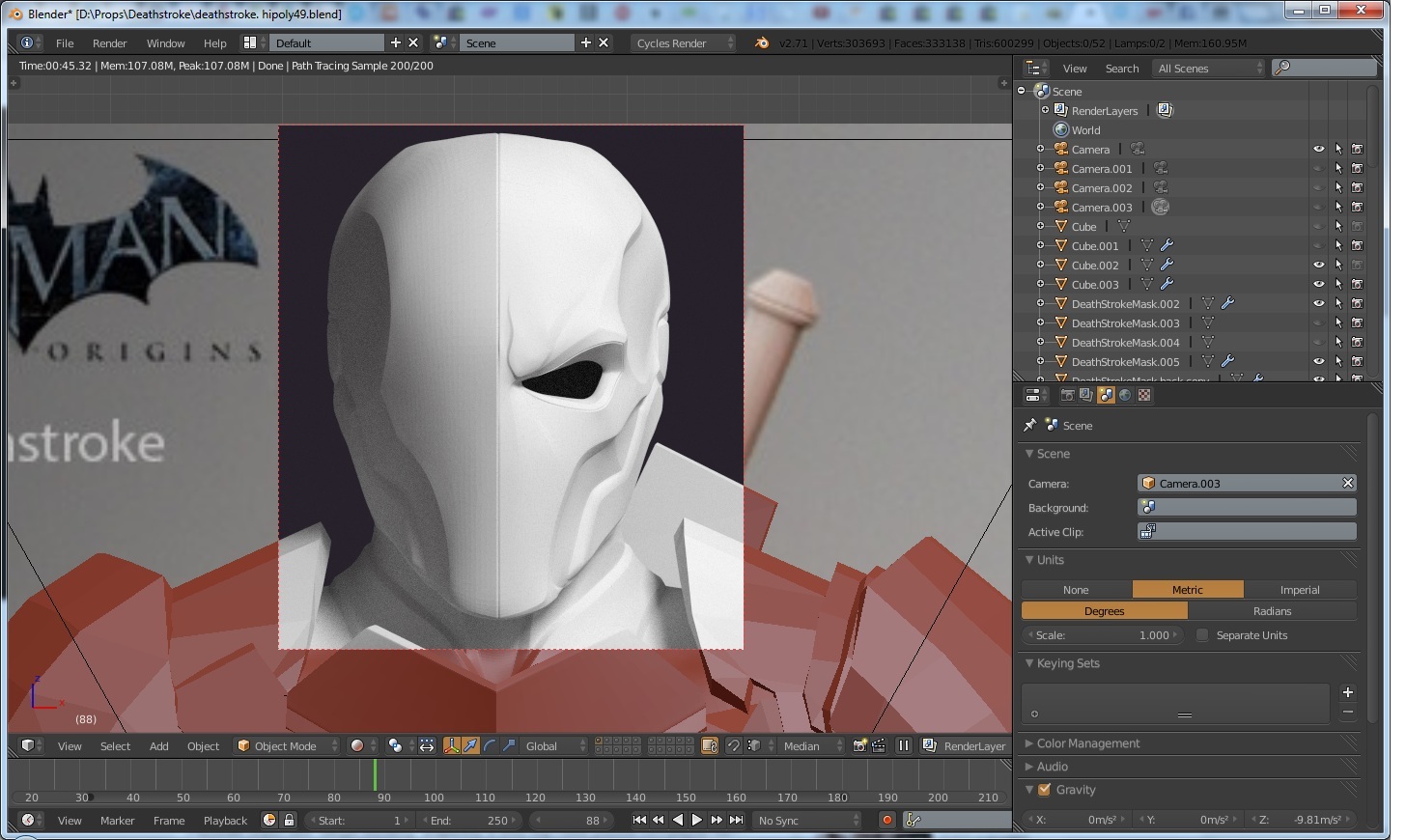This screenshot has height=840, width=1406.
Task: Open the Object Mode dropdown
Action: point(287,745)
